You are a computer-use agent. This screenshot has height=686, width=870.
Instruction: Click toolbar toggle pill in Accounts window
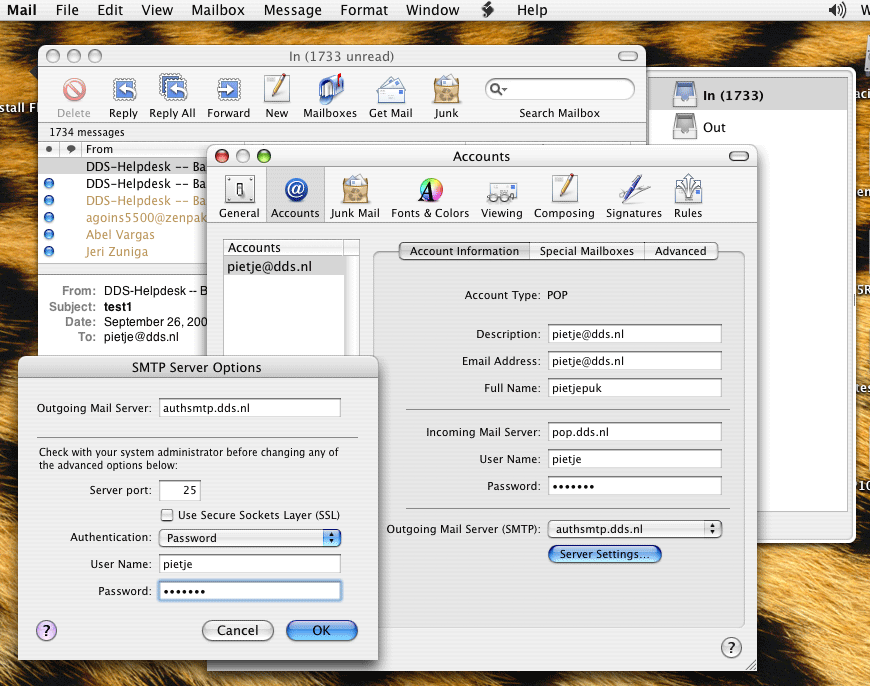pyautogui.click(x=739, y=157)
